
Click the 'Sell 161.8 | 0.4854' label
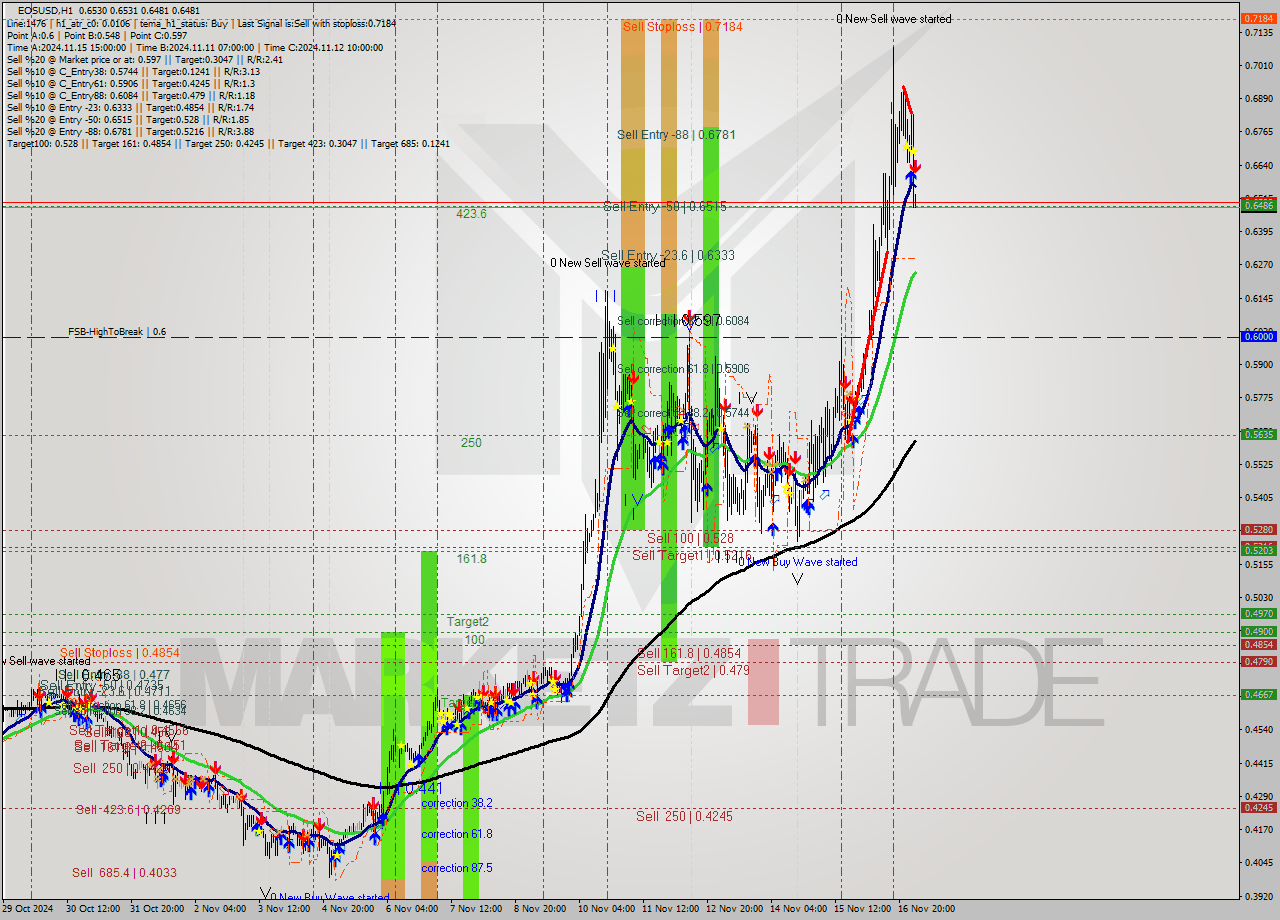tap(689, 654)
